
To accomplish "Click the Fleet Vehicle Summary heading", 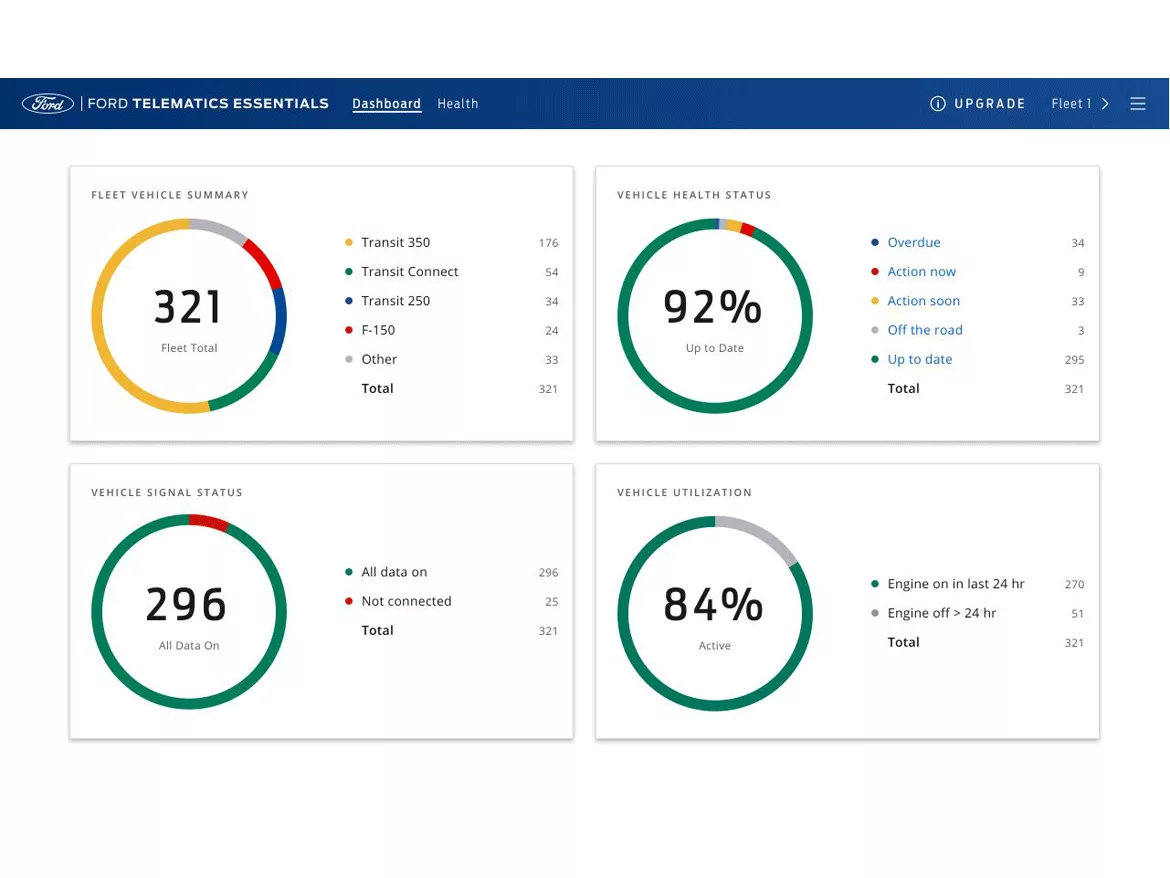I will 170,195.
